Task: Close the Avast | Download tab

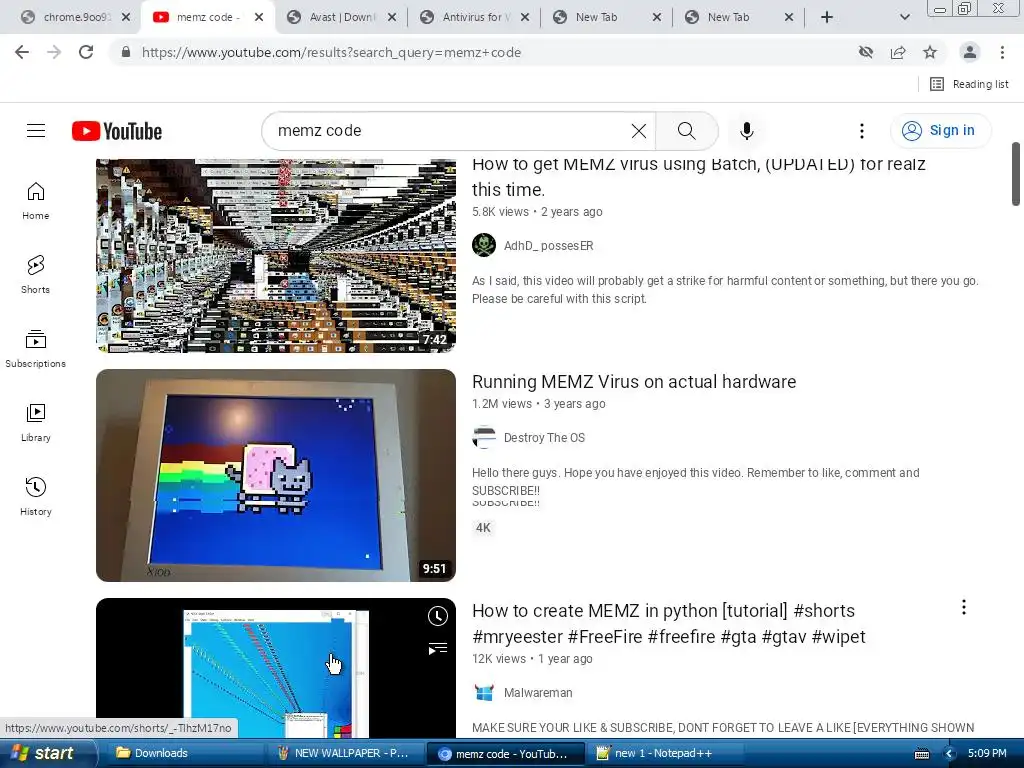Action: click(x=392, y=17)
